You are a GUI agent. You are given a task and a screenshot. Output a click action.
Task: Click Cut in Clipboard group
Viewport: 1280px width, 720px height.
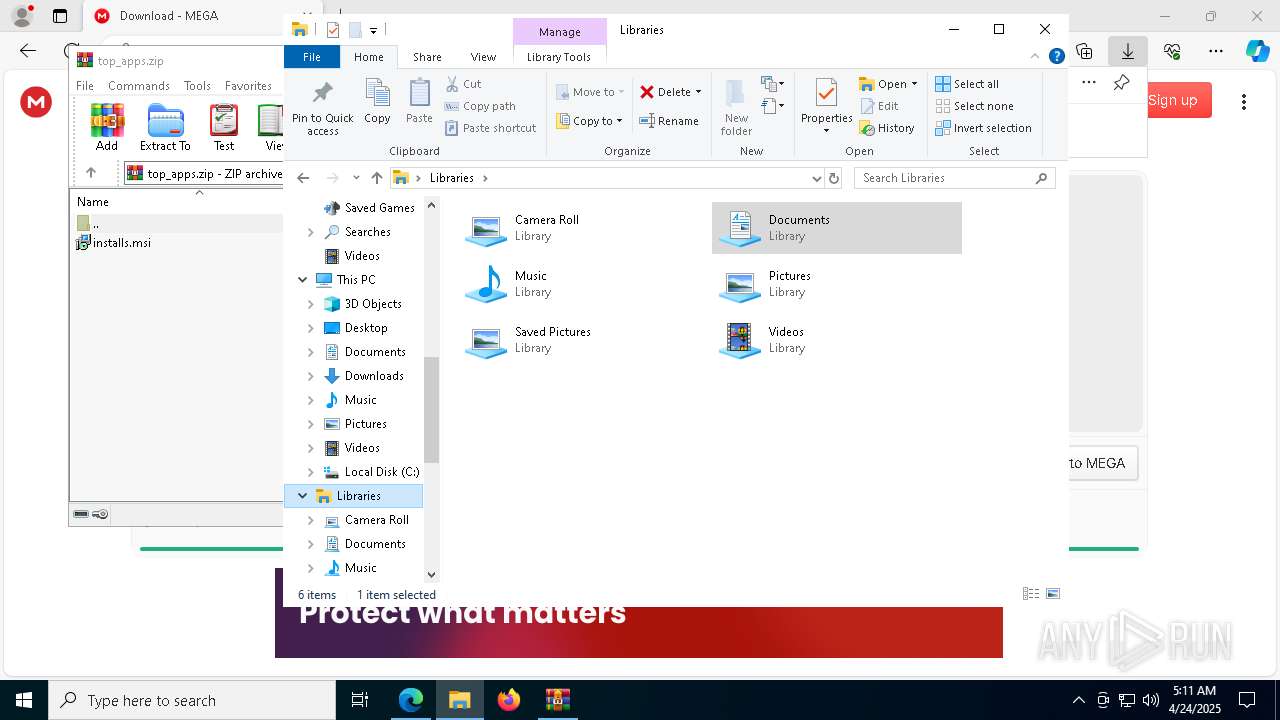pos(463,84)
